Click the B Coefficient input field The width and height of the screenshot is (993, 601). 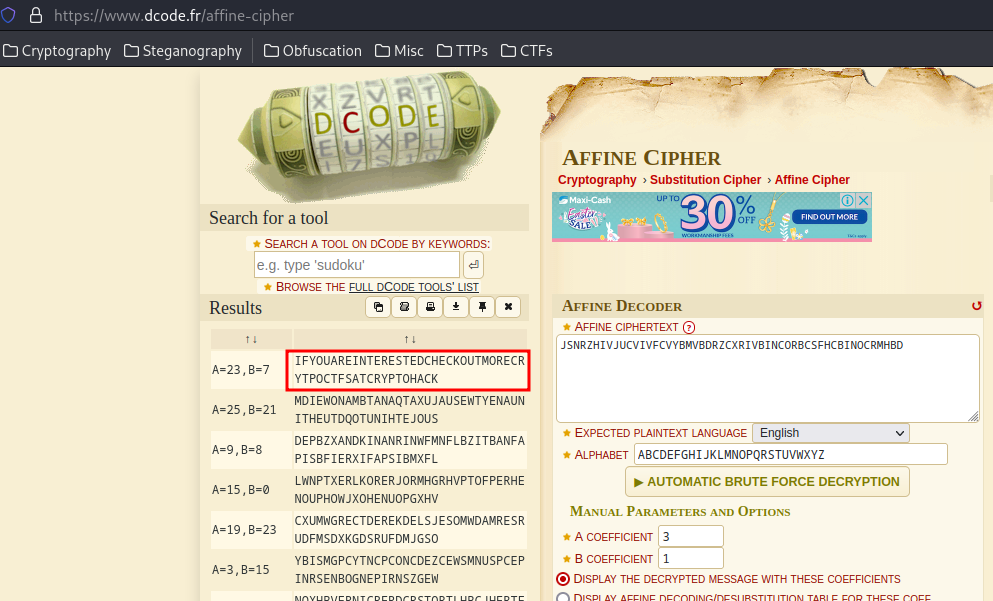(690, 559)
